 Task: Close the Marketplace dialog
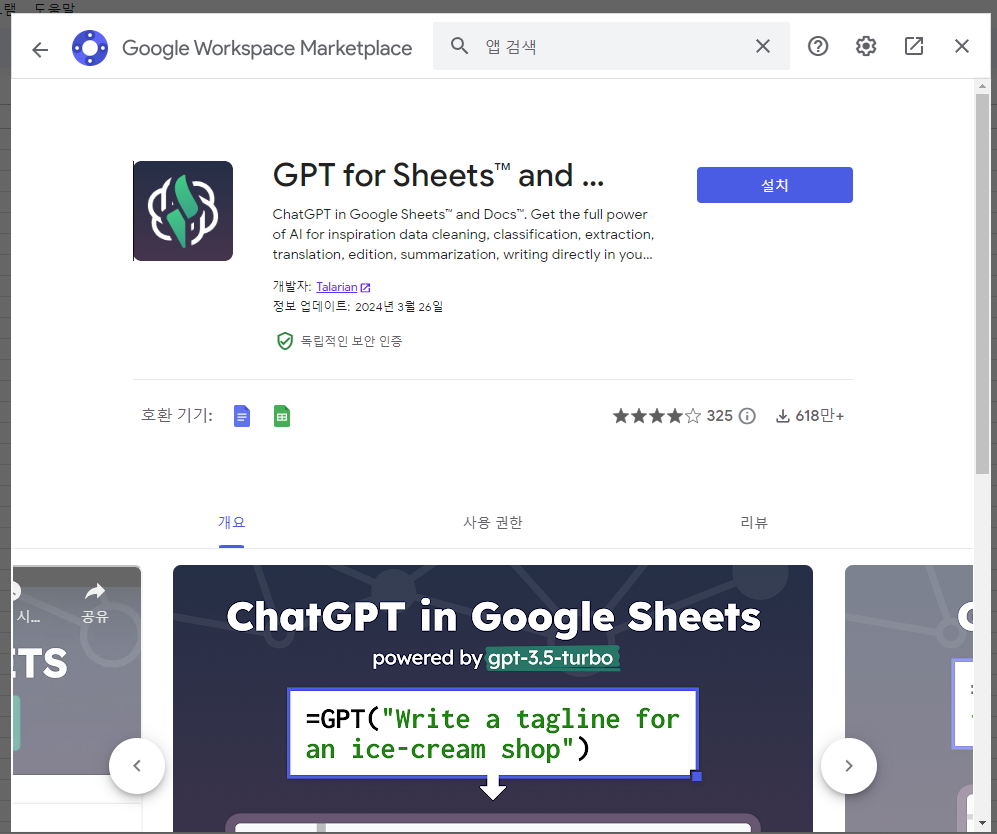[x=961, y=46]
